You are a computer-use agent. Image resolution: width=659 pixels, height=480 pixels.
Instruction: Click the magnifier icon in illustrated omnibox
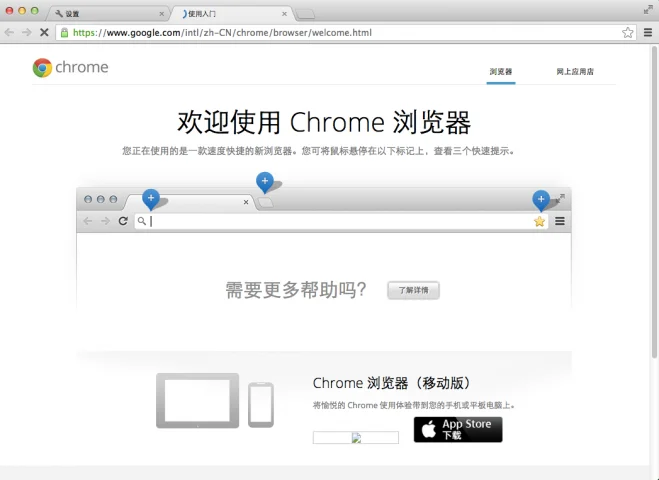142,221
